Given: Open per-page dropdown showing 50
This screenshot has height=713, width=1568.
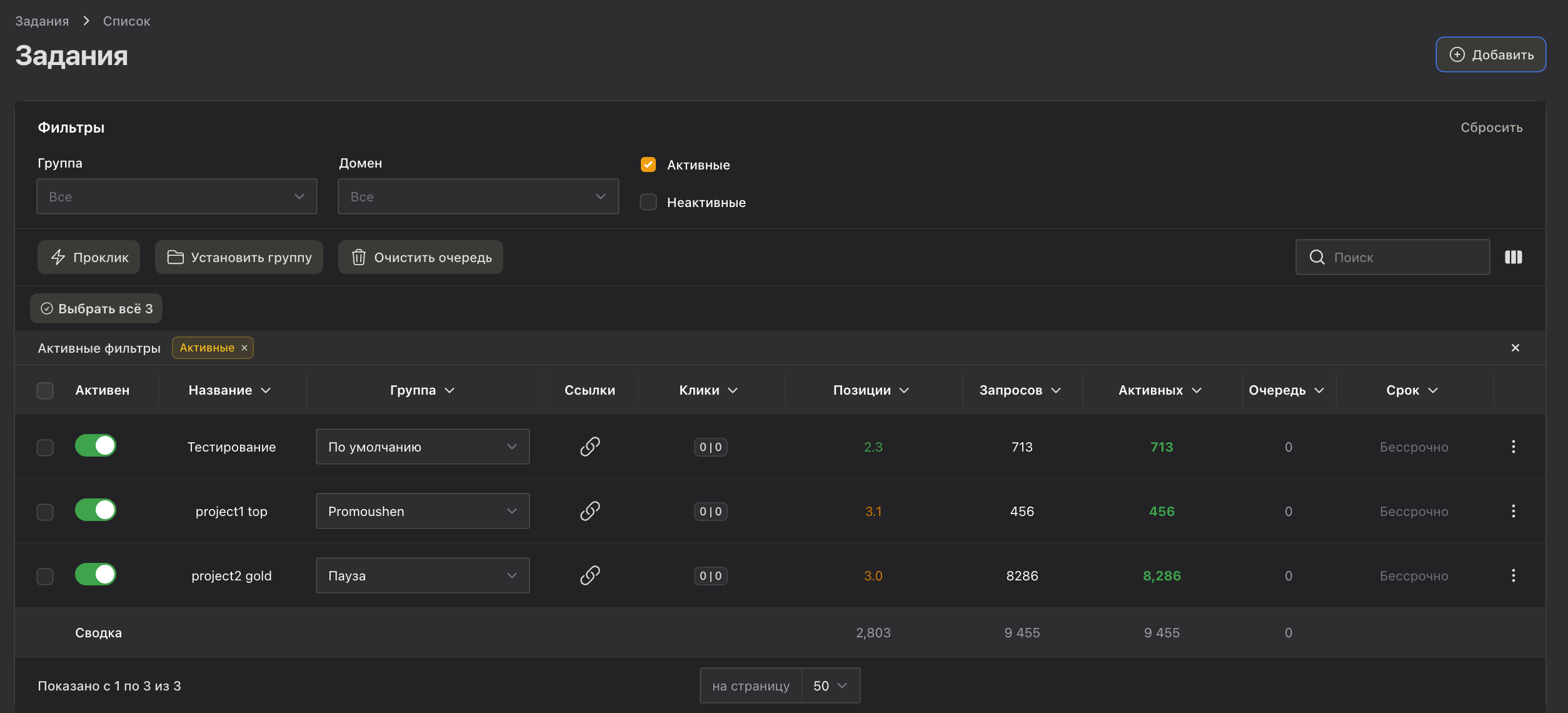Looking at the screenshot, I should coord(830,685).
